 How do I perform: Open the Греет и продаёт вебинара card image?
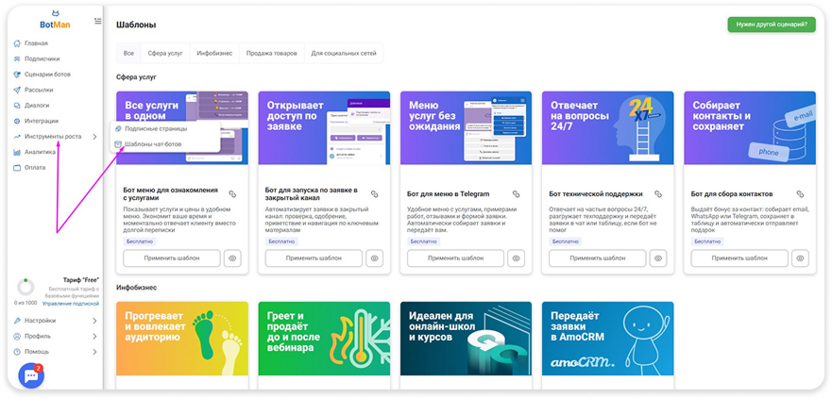tap(324, 339)
